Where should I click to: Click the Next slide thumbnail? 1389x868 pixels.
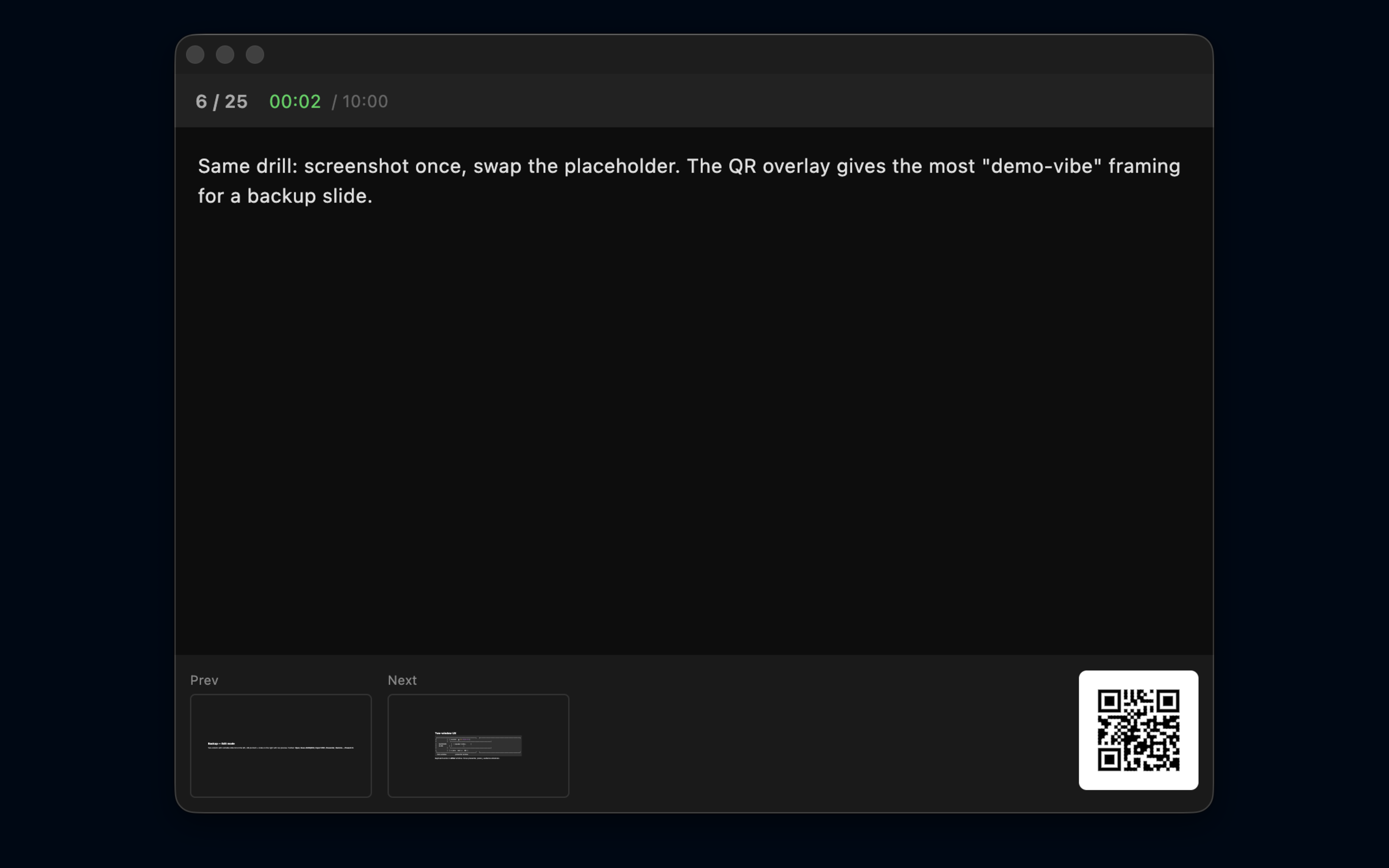[478, 745]
